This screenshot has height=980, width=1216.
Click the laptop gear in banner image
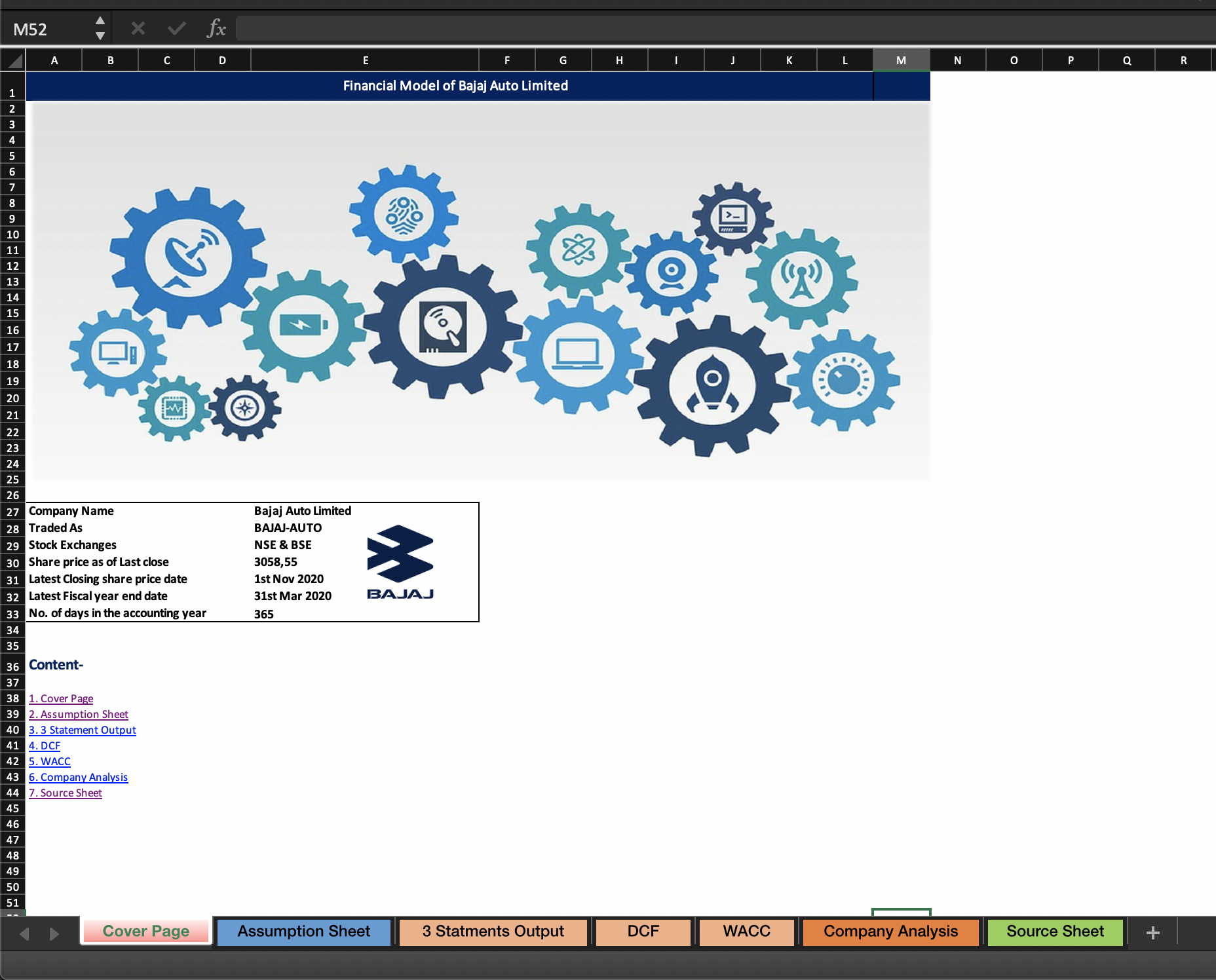[x=577, y=354]
